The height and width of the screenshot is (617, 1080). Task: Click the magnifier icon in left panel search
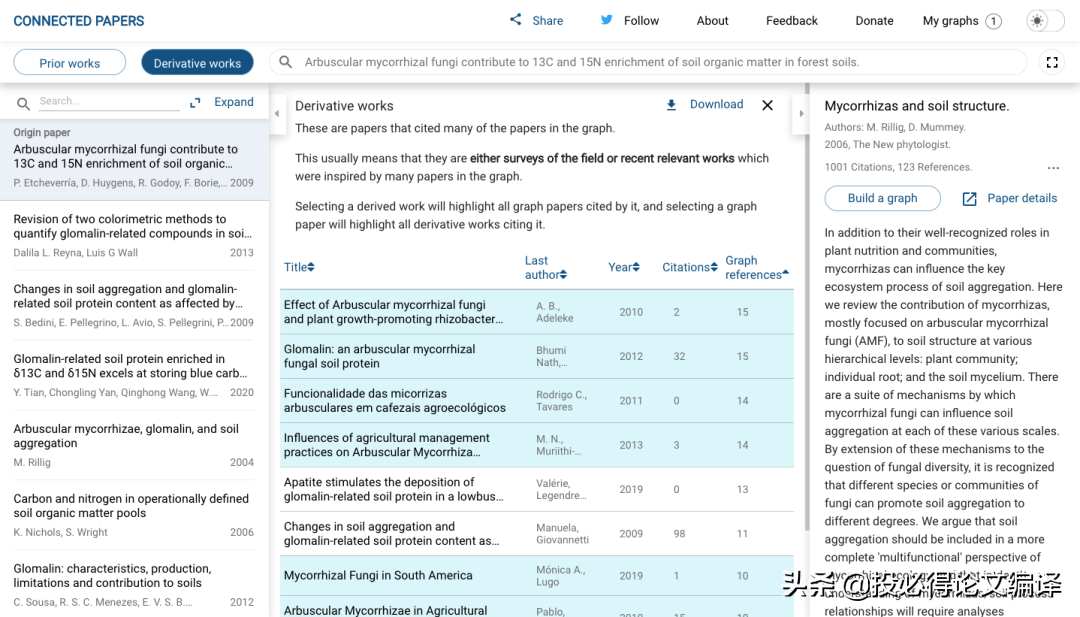pyautogui.click(x=23, y=103)
